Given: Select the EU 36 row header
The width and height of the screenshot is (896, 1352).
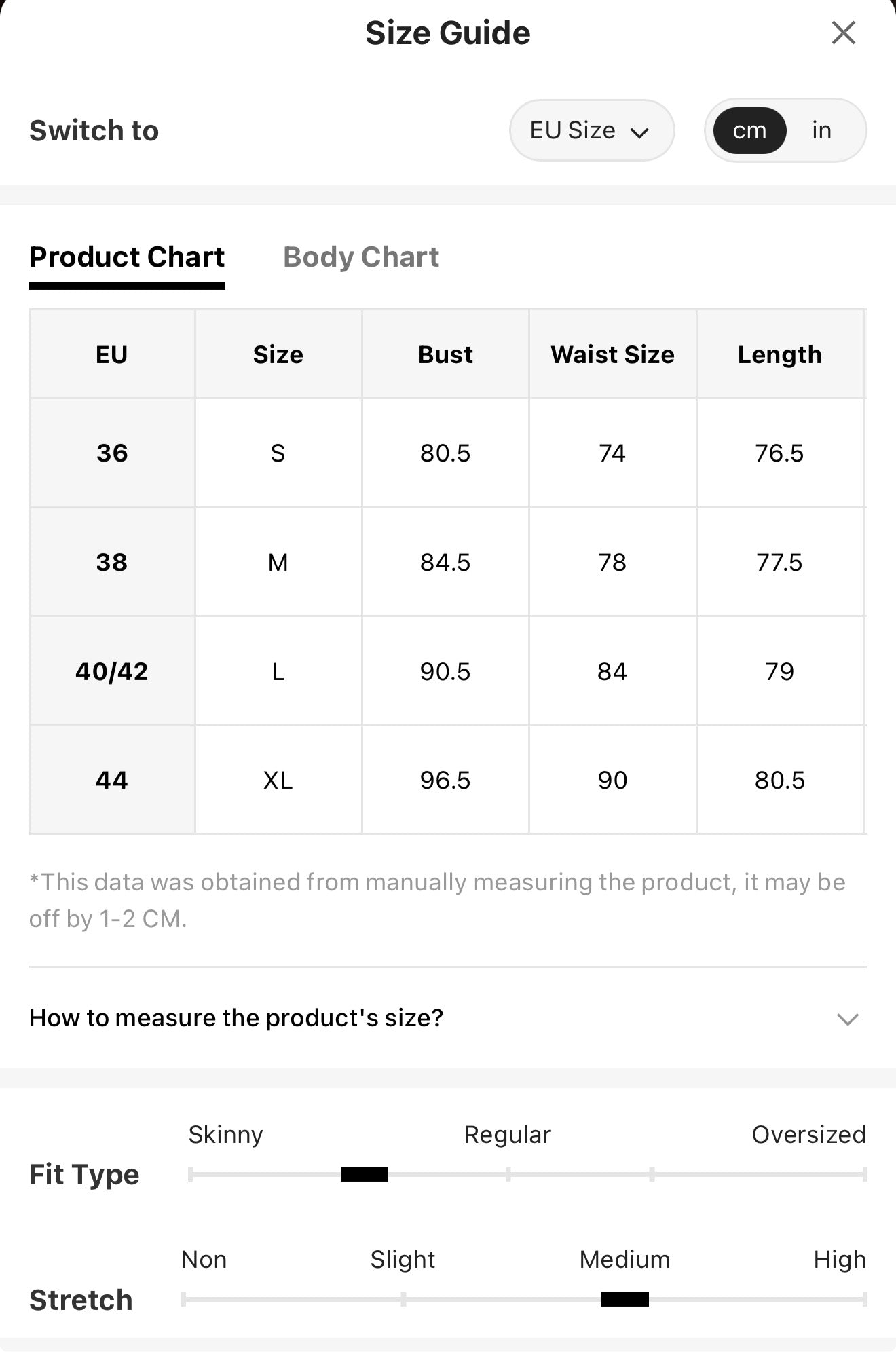Looking at the screenshot, I should tap(112, 453).
